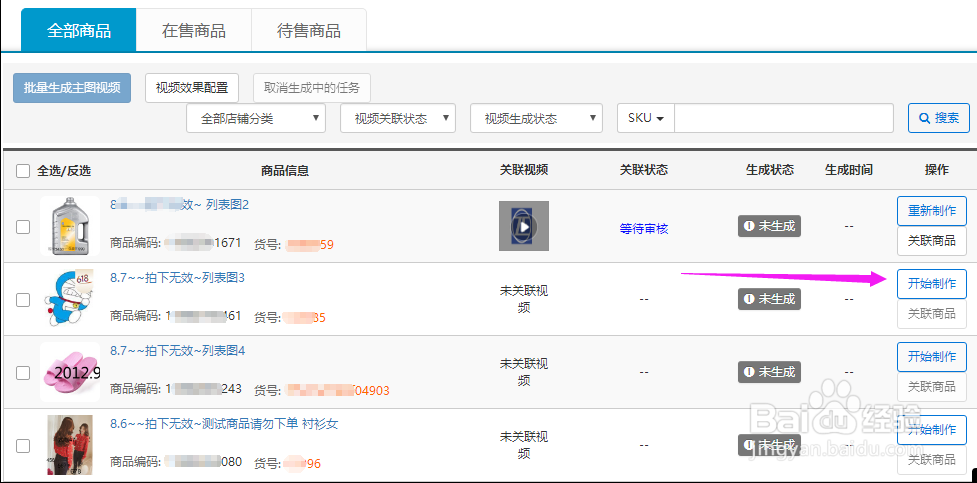Click 开始制作 for the 列表图4 product
Image resolution: width=977 pixels, height=483 pixels.
[932, 356]
